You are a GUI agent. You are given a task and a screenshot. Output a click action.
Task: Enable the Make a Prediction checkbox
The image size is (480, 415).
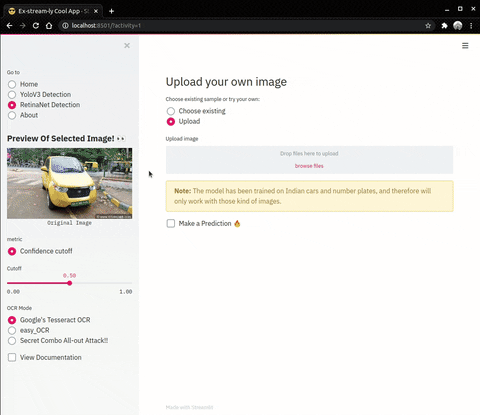171,223
